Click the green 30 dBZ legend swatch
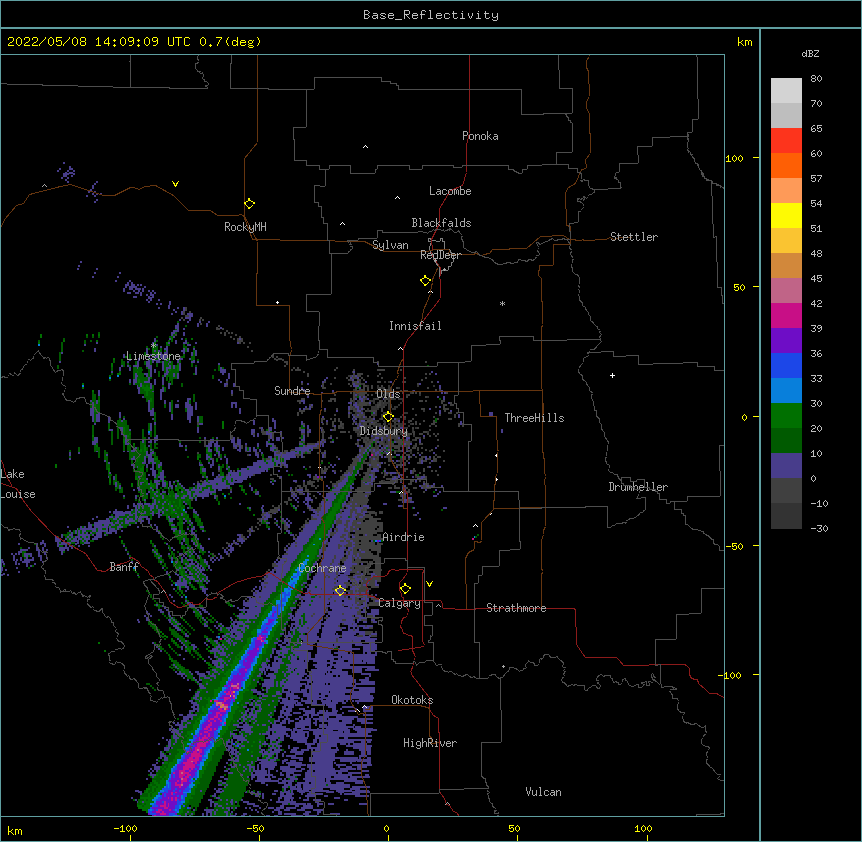Viewport: 862px width, 842px height. (x=786, y=416)
